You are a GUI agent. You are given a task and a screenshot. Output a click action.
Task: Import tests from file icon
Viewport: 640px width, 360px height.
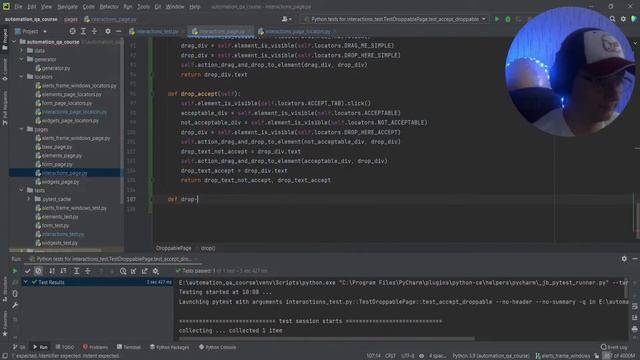pos(133,271)
